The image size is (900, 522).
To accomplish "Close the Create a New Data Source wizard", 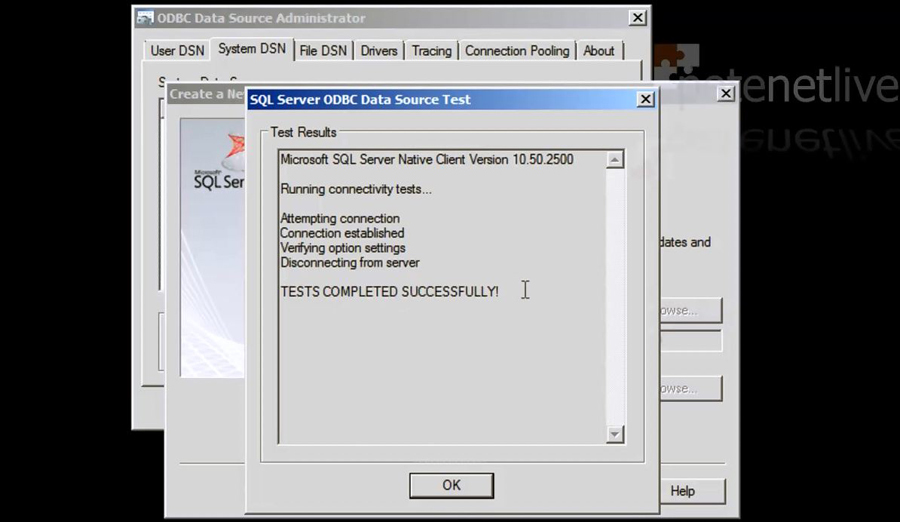I will [726, 93].
